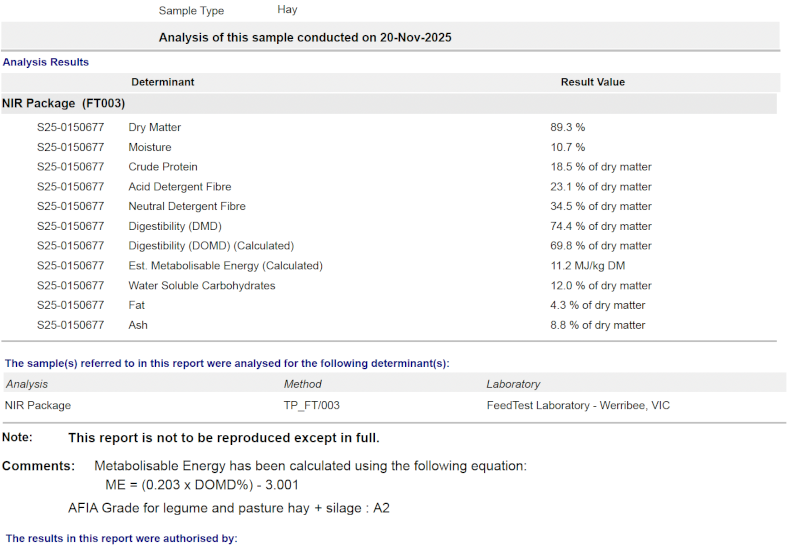Click the Water Soluble Carbohydrates label
The image size is (800, 548).
click(x=201, y=286)
